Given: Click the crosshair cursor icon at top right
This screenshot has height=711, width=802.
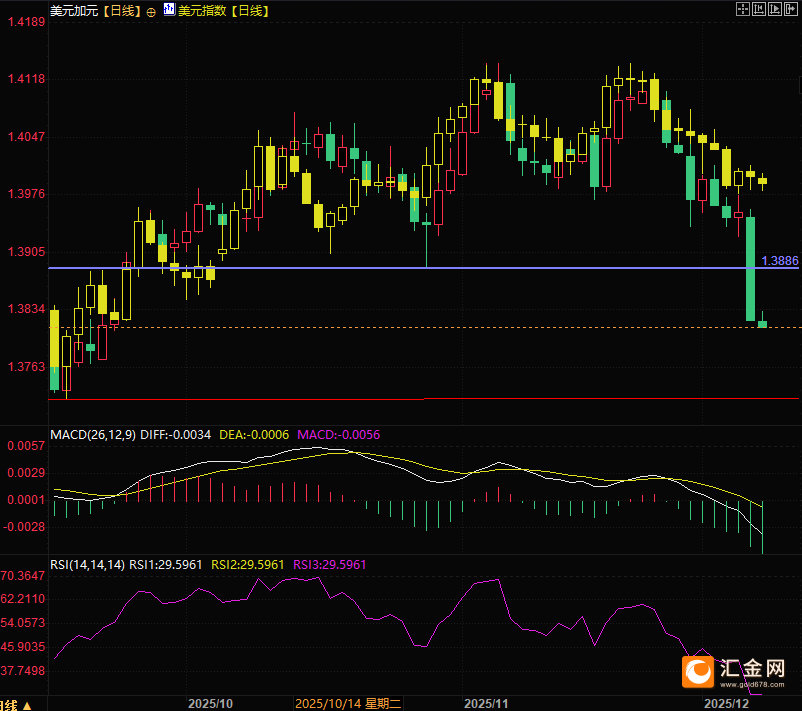Looking at the screenshot, I should coord(743,9).
